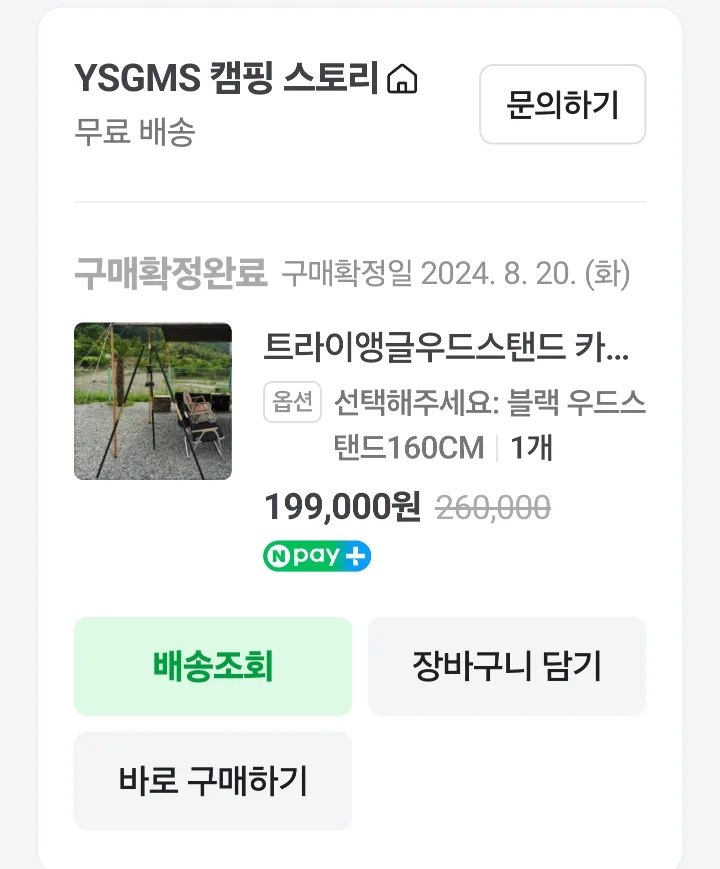Open the YSGMS 캠핑 스토리 store page
The width and height of the screenshot is (720, 869).
226,78
